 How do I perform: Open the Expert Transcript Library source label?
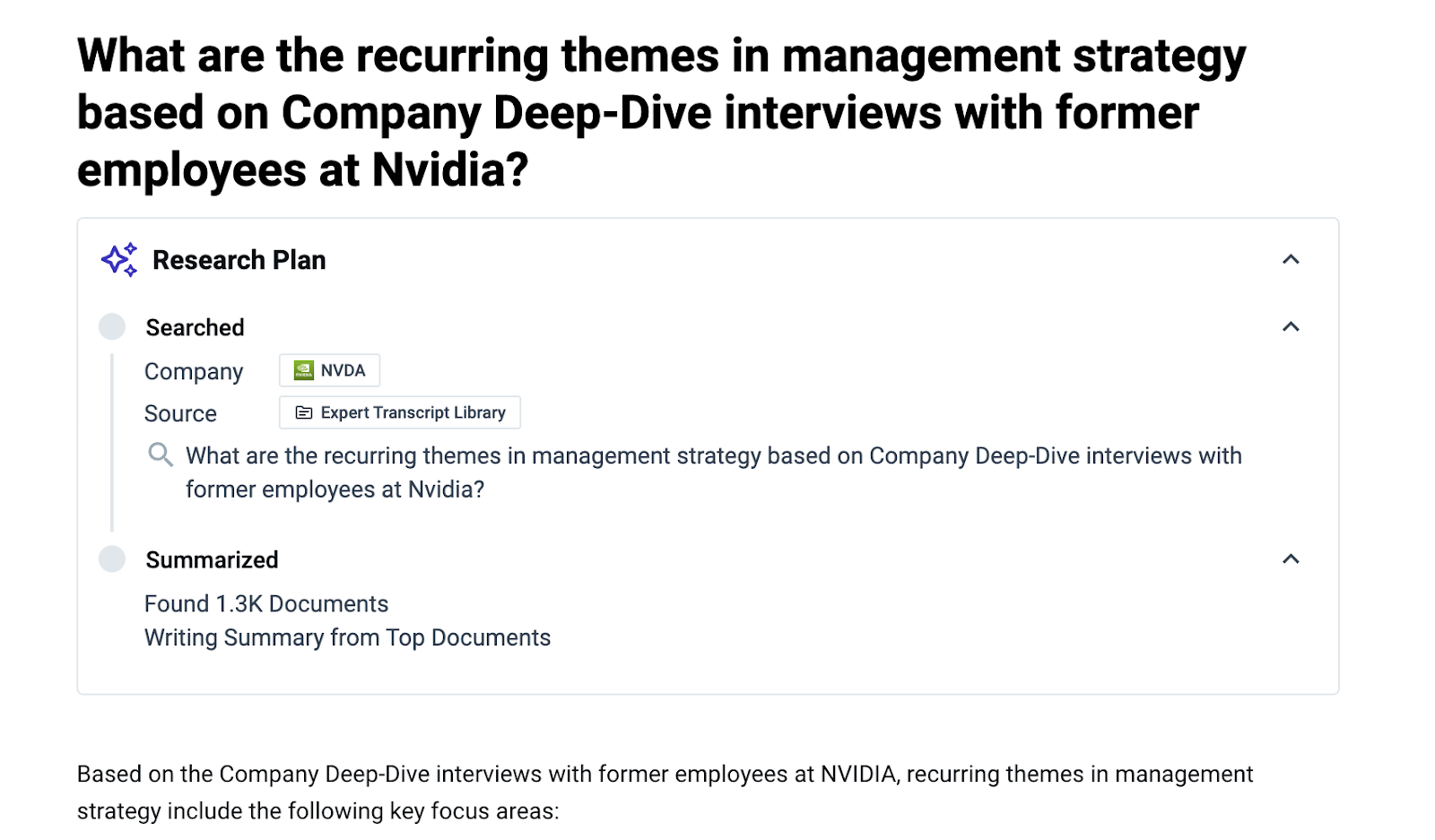[x=413, y=412]
